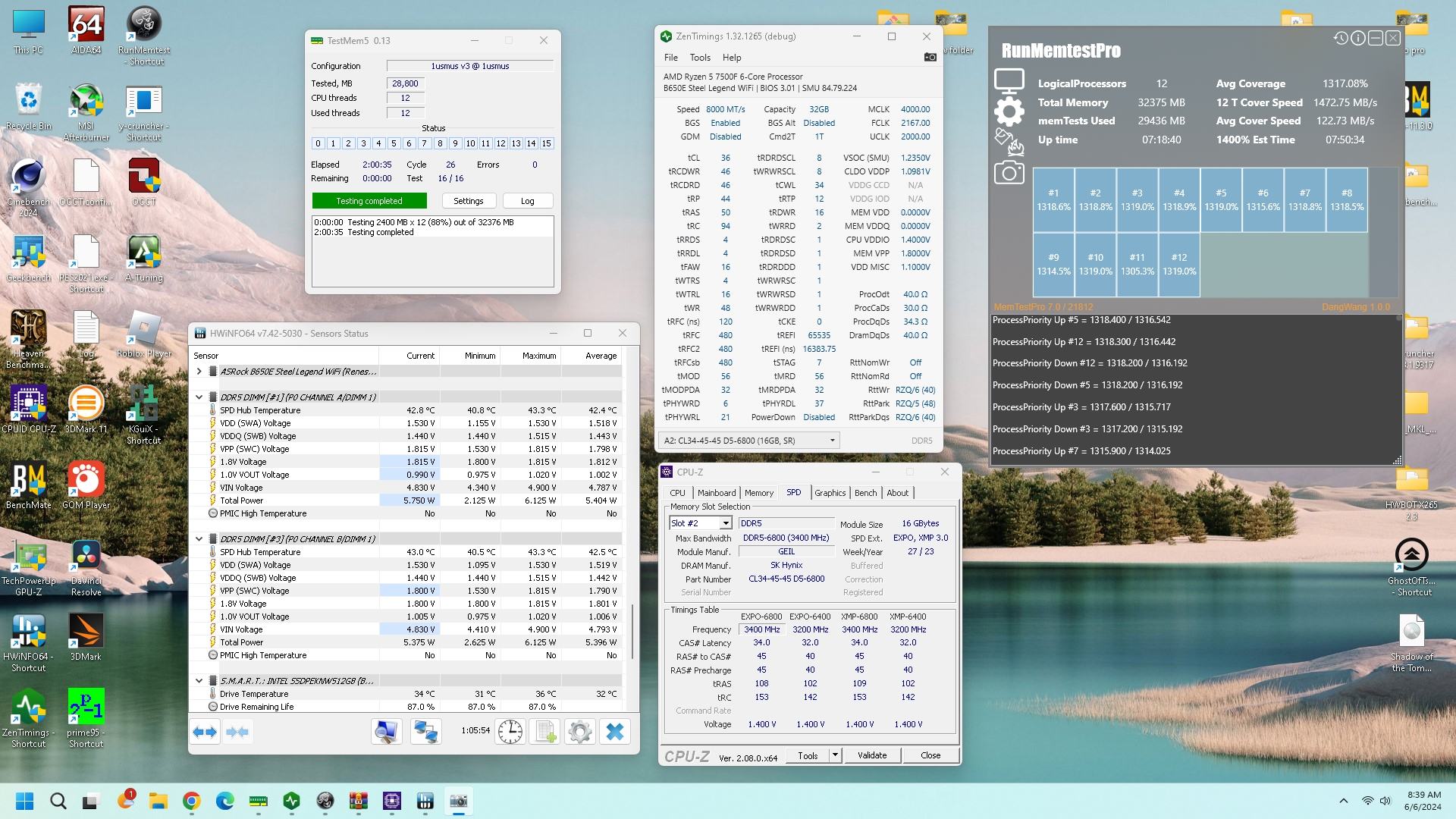
Task: Expand ASRock B650E Steel Legend sensor group
Action: pyautogui.click(x=199, y=372)
